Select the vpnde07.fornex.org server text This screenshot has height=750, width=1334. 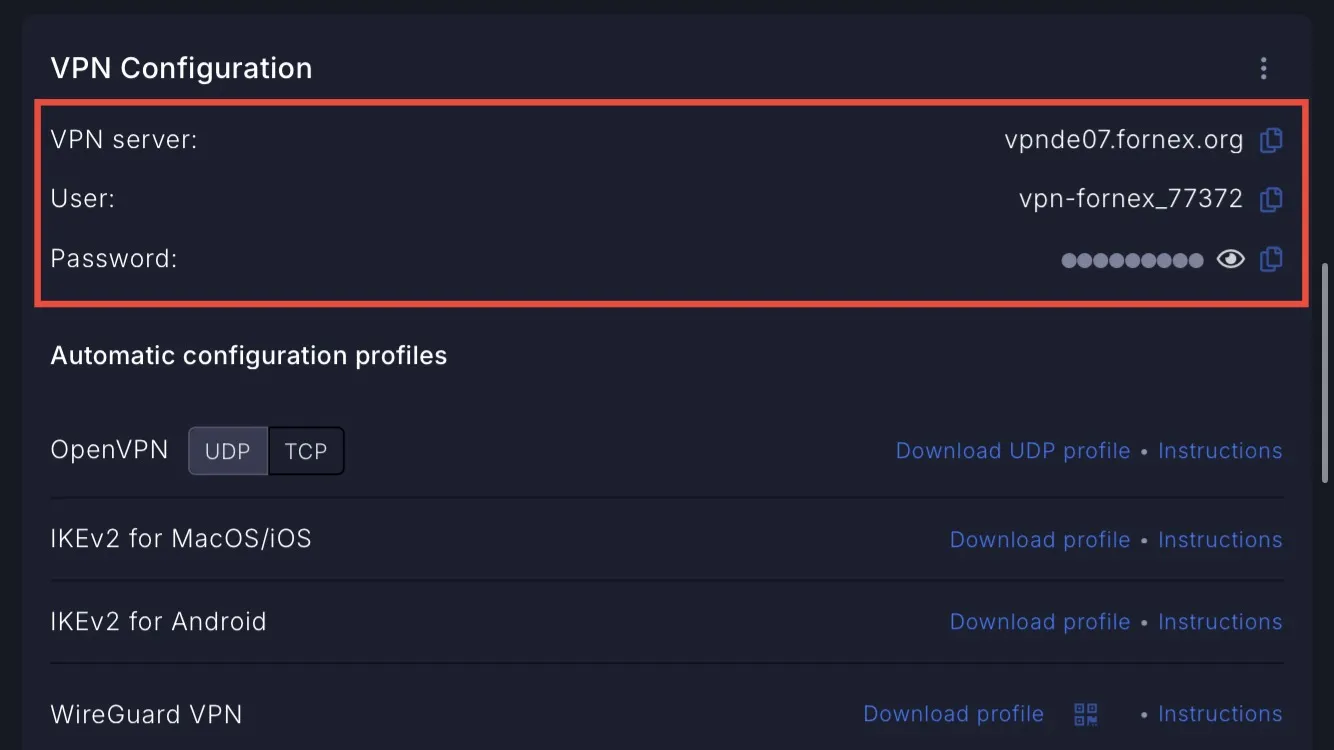click(1124, 140)
